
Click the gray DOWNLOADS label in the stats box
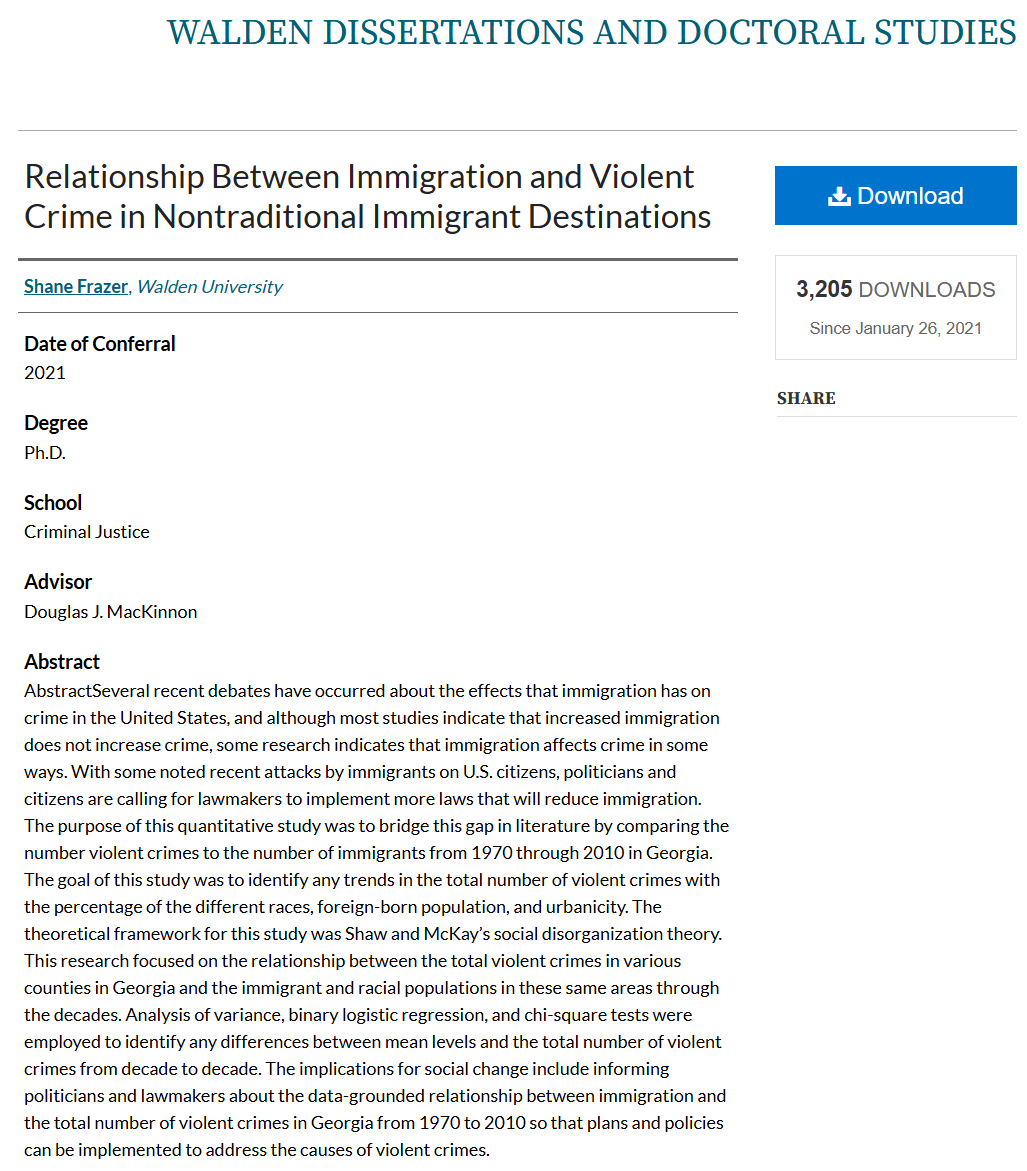click(927, 290)
